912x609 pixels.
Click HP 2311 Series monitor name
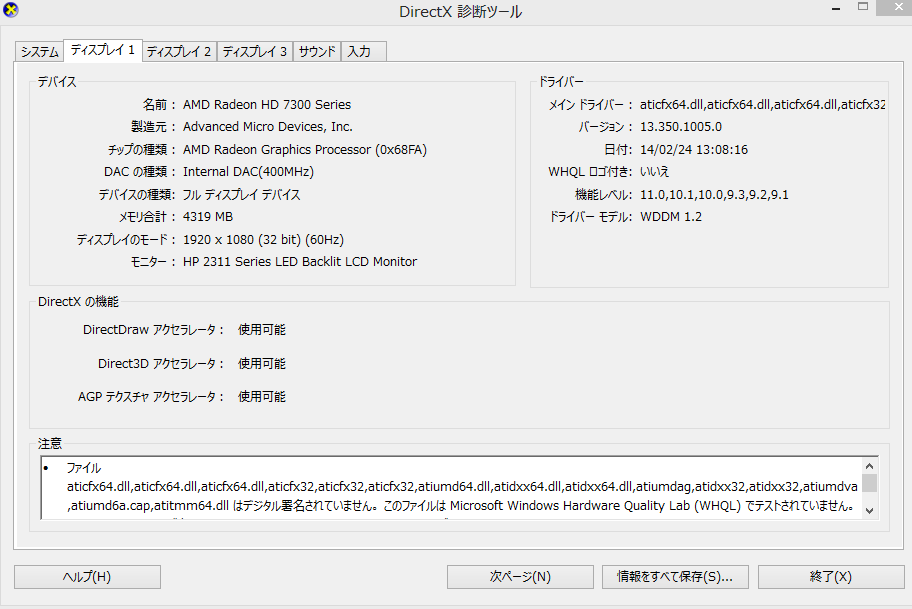coord(300,262)
